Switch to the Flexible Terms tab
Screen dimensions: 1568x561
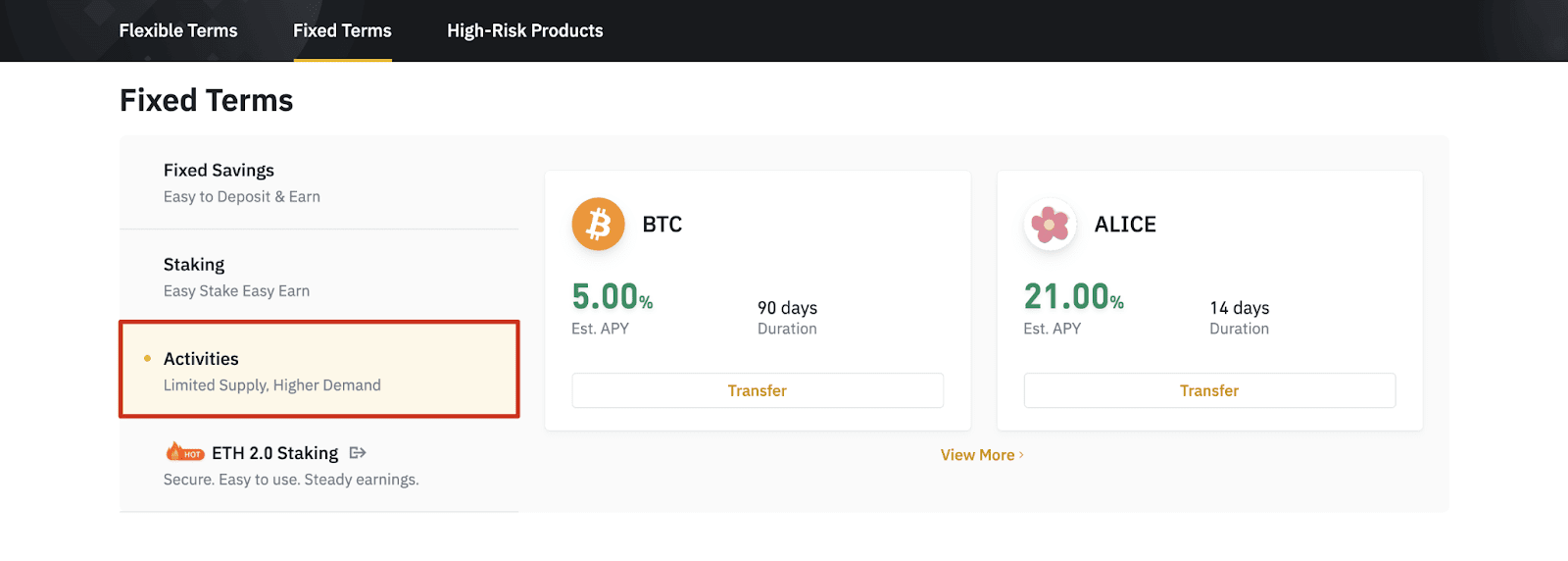(178, 30)
